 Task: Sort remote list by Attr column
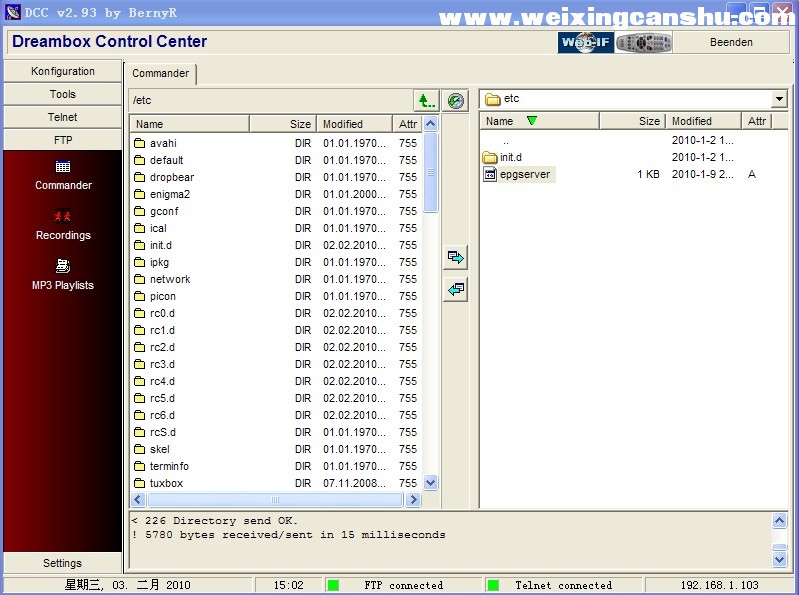(408, 124)
